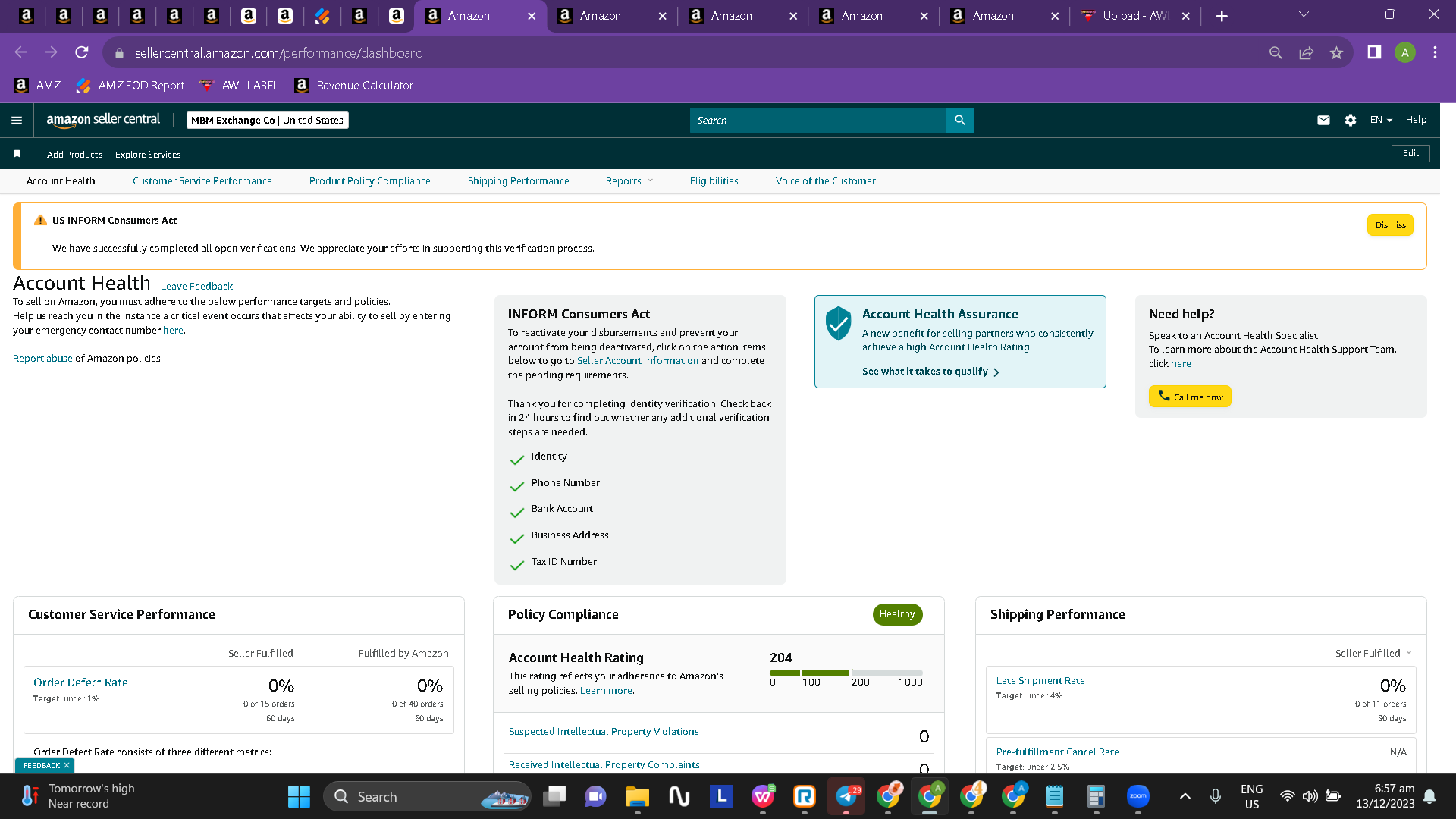Open the Chrome side panel icon
This screenshot has width=1456, height=819.
click(x=1374, y=52)
